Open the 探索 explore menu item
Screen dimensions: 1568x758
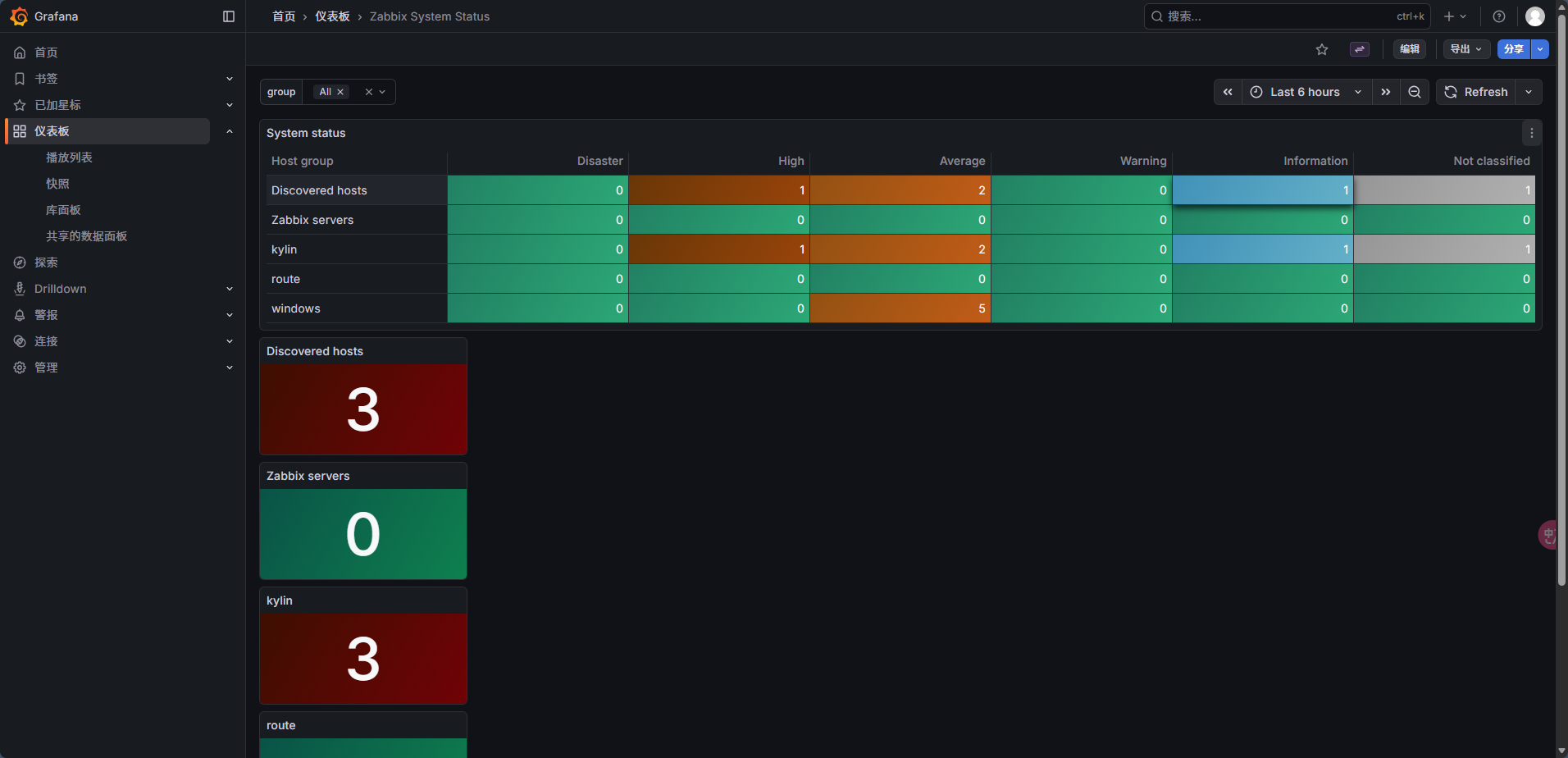[x=46, y=263]
